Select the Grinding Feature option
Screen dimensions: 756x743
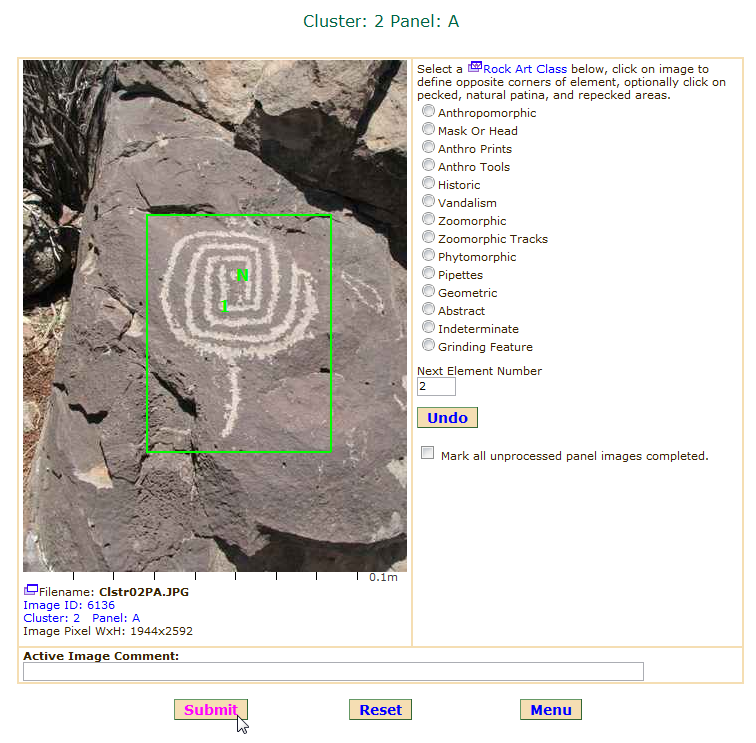click(x=429, y=346)
